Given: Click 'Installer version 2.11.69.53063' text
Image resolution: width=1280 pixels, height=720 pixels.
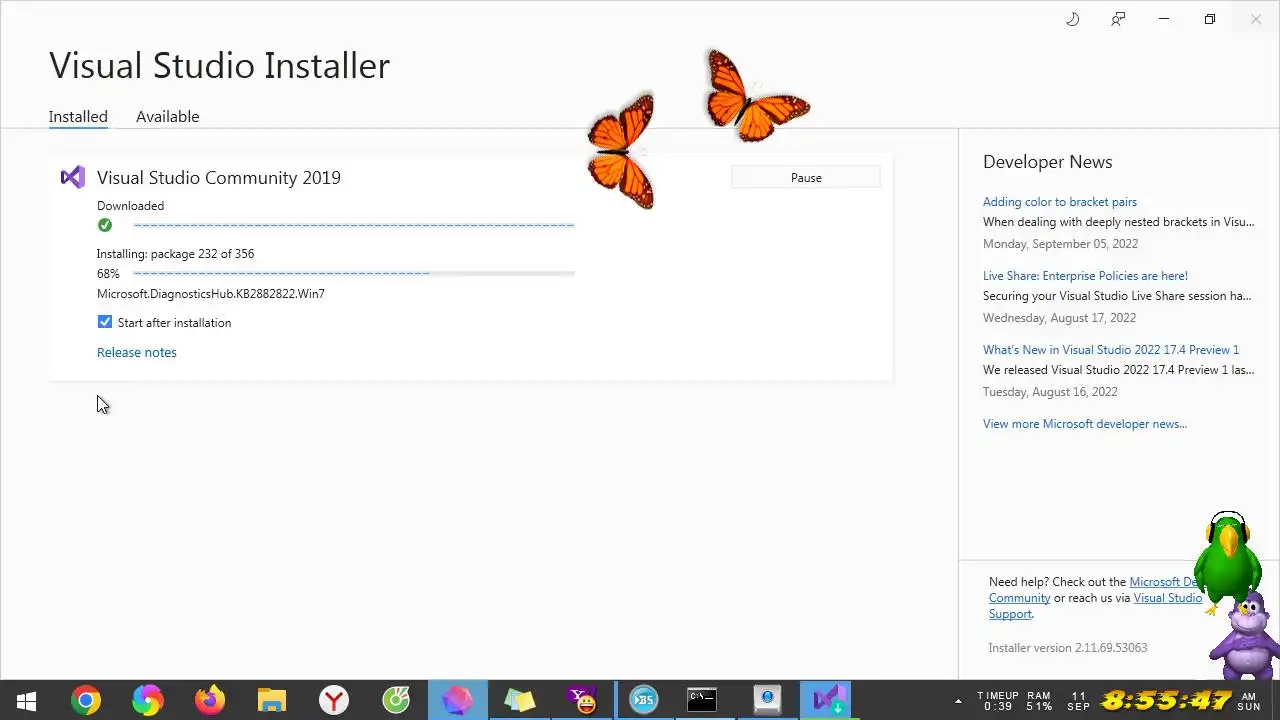Looking at the screenshot, I should (x=1068, y=648).
